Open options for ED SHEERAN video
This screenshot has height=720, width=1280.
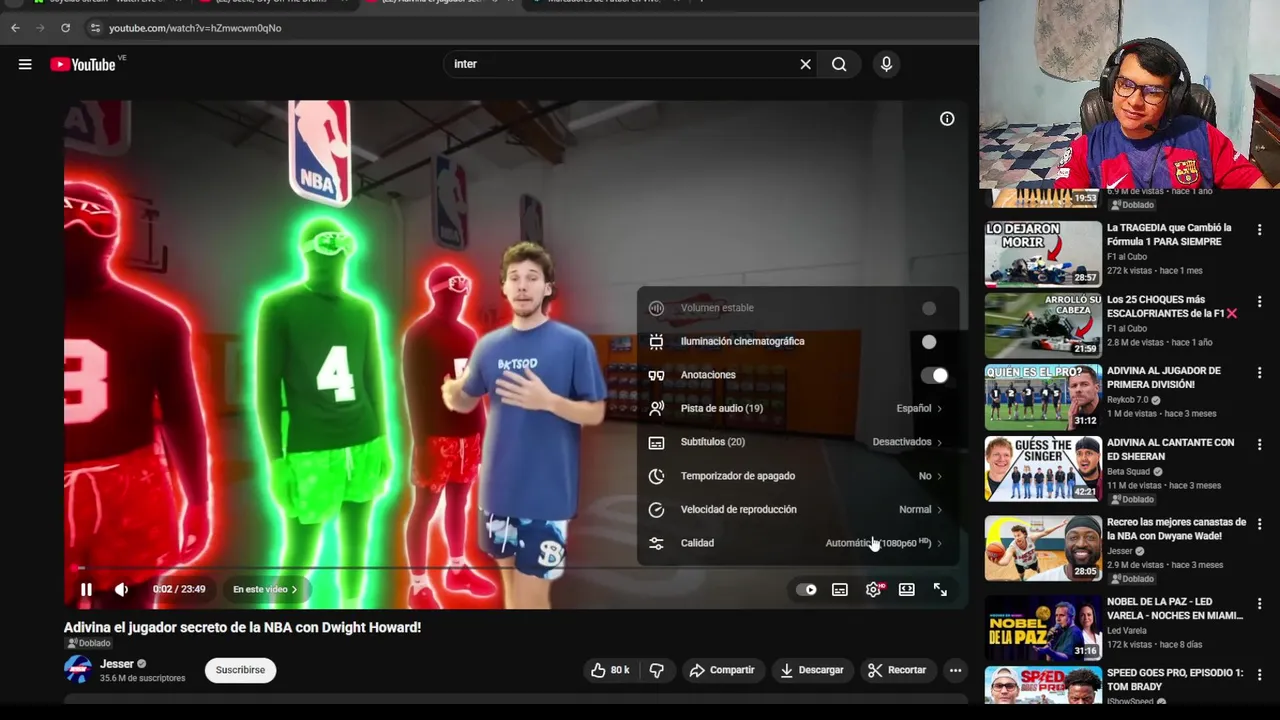(1259, 444)
